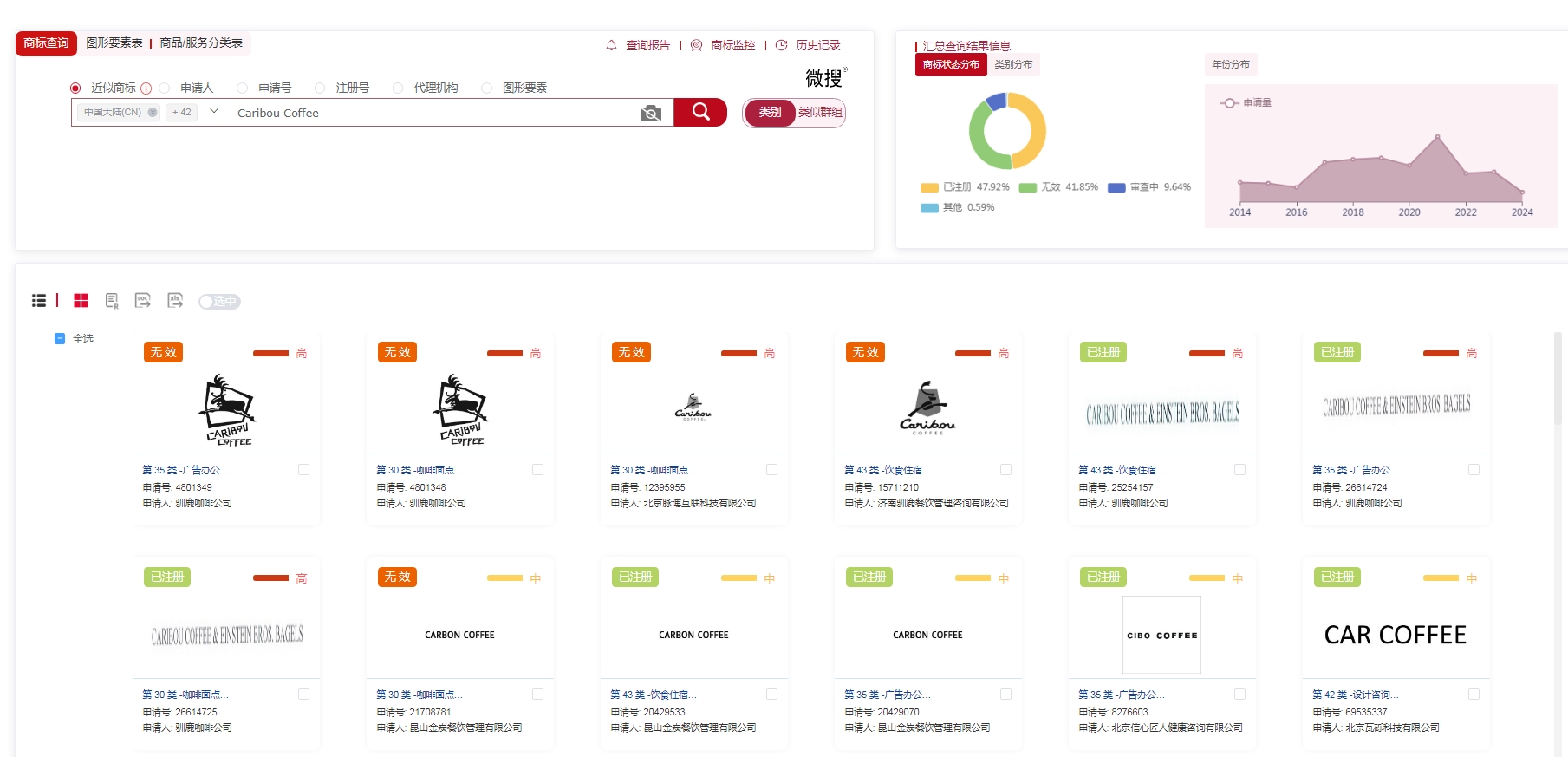The height and width of the screenshot is (757, 1568).
Task: Select the 类别 mode button
Action: pyautogui.click(x=770, y=113)
